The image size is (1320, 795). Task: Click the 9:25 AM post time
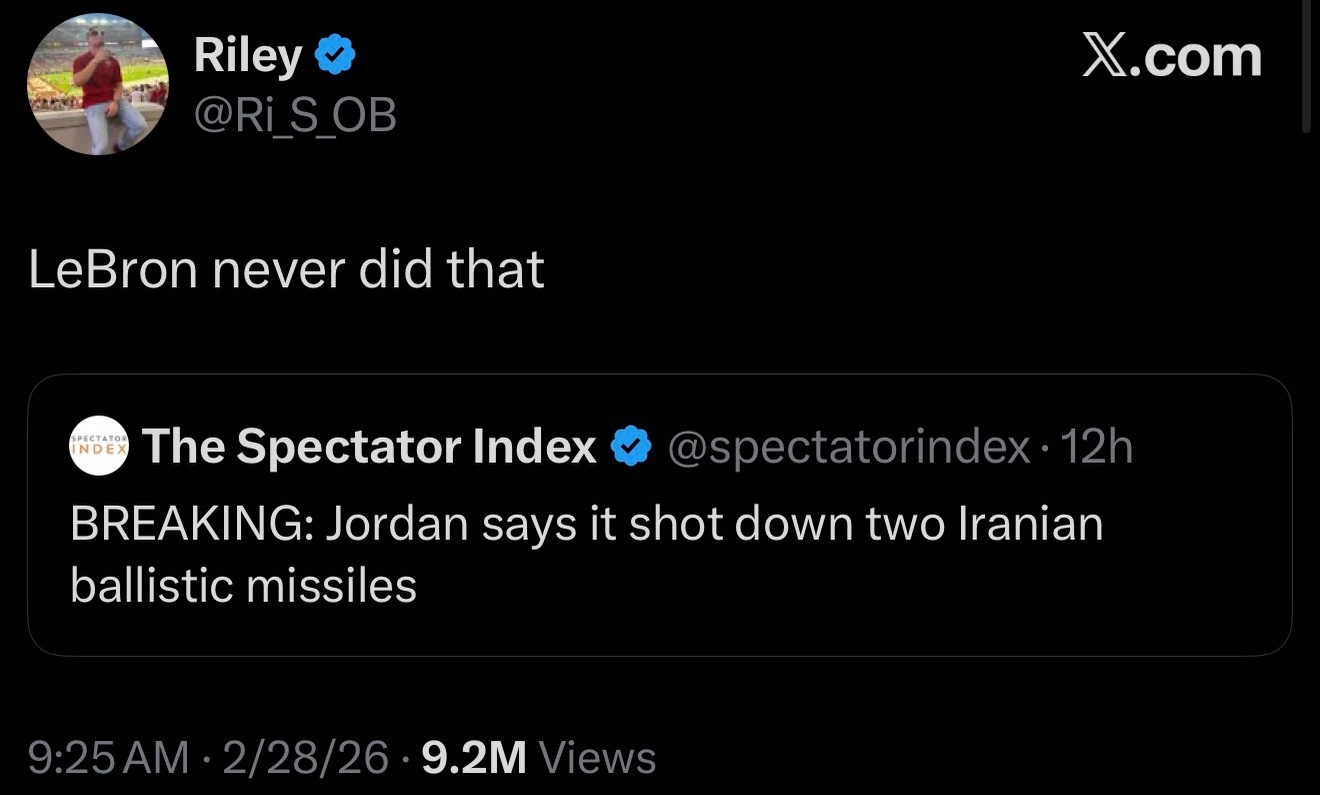108,758
